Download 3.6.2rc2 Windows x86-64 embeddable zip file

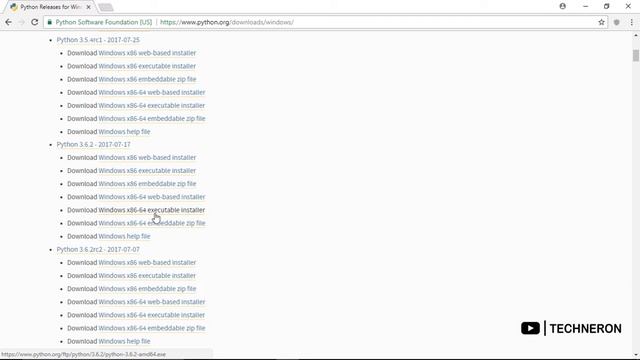tap(152, 328)
